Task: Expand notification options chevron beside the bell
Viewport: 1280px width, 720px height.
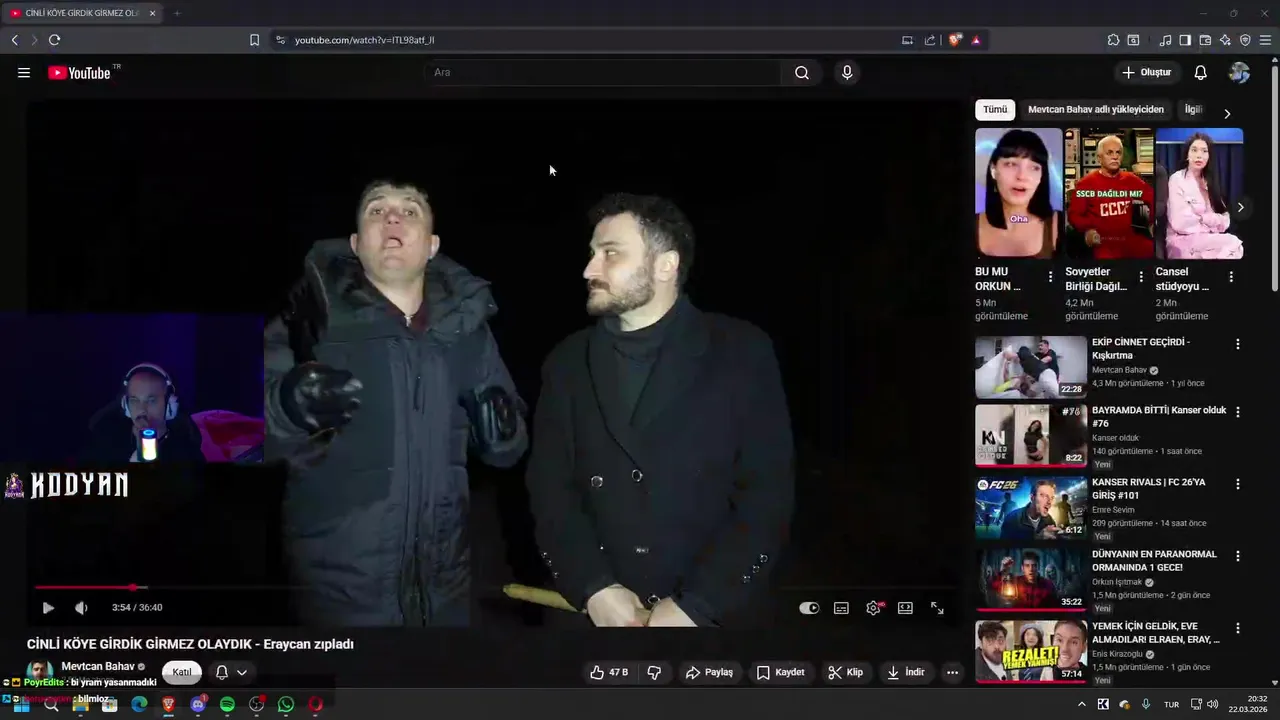Action: [242, 673]
